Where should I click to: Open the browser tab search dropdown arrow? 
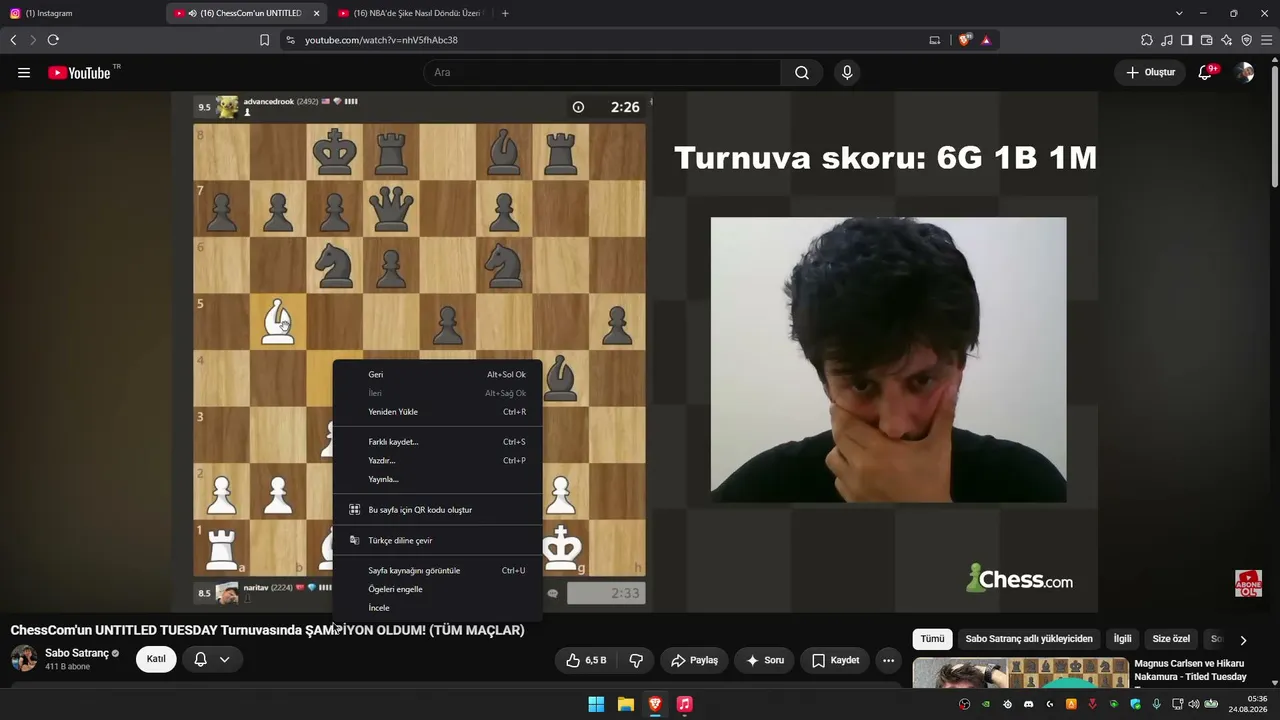1179,13
